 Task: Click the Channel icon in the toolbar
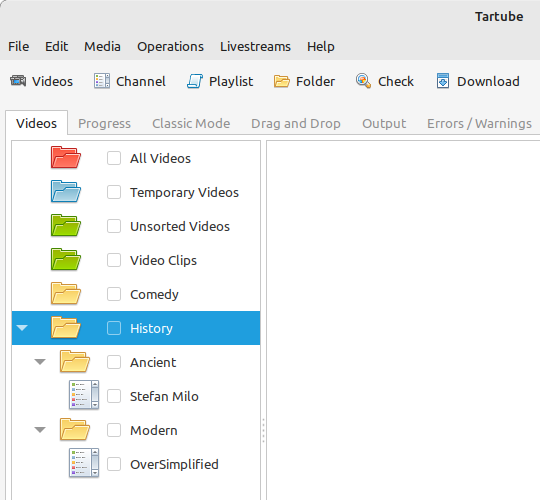(102, 81)
